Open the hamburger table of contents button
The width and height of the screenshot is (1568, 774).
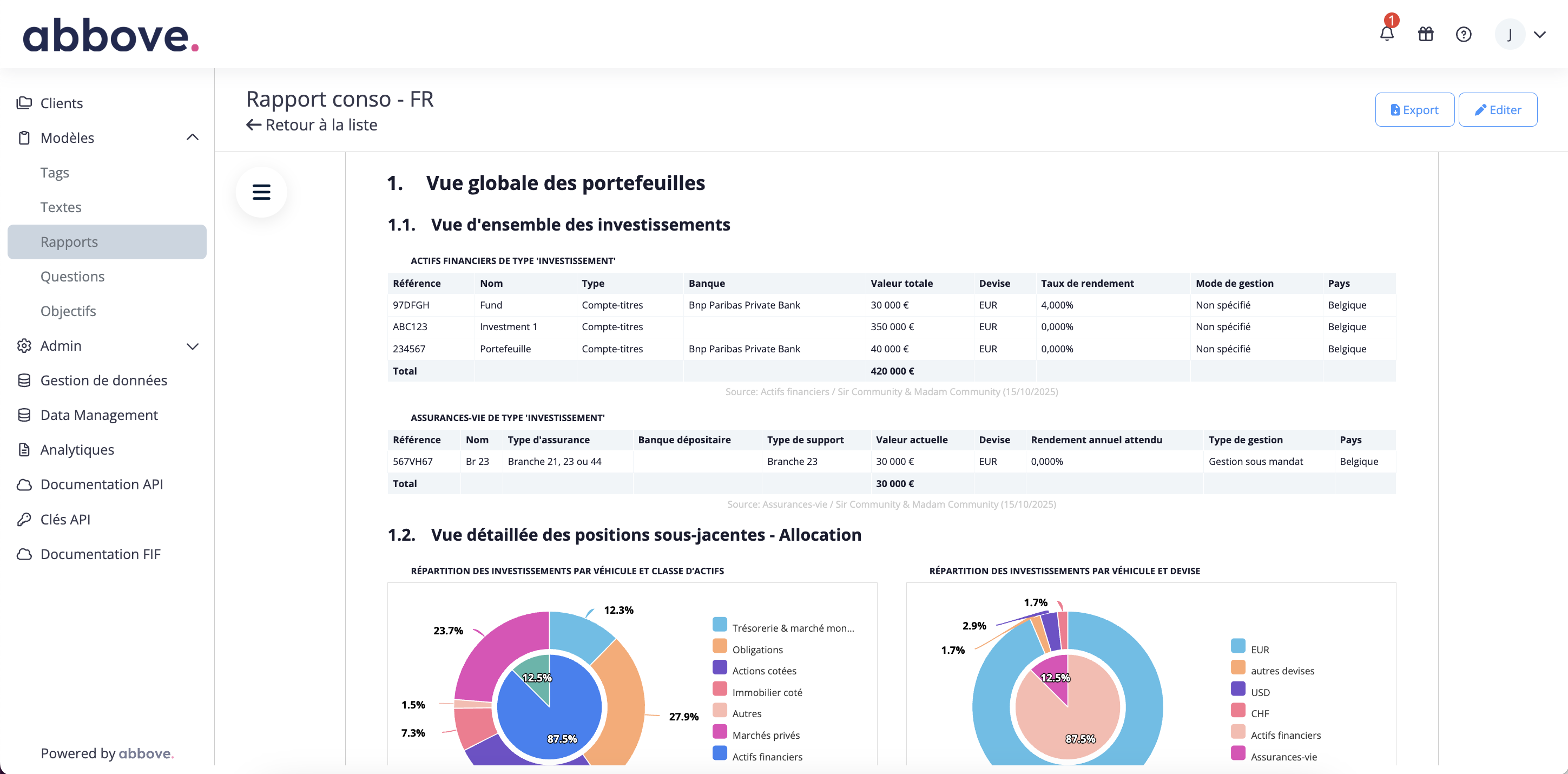(x=261, y=193)
